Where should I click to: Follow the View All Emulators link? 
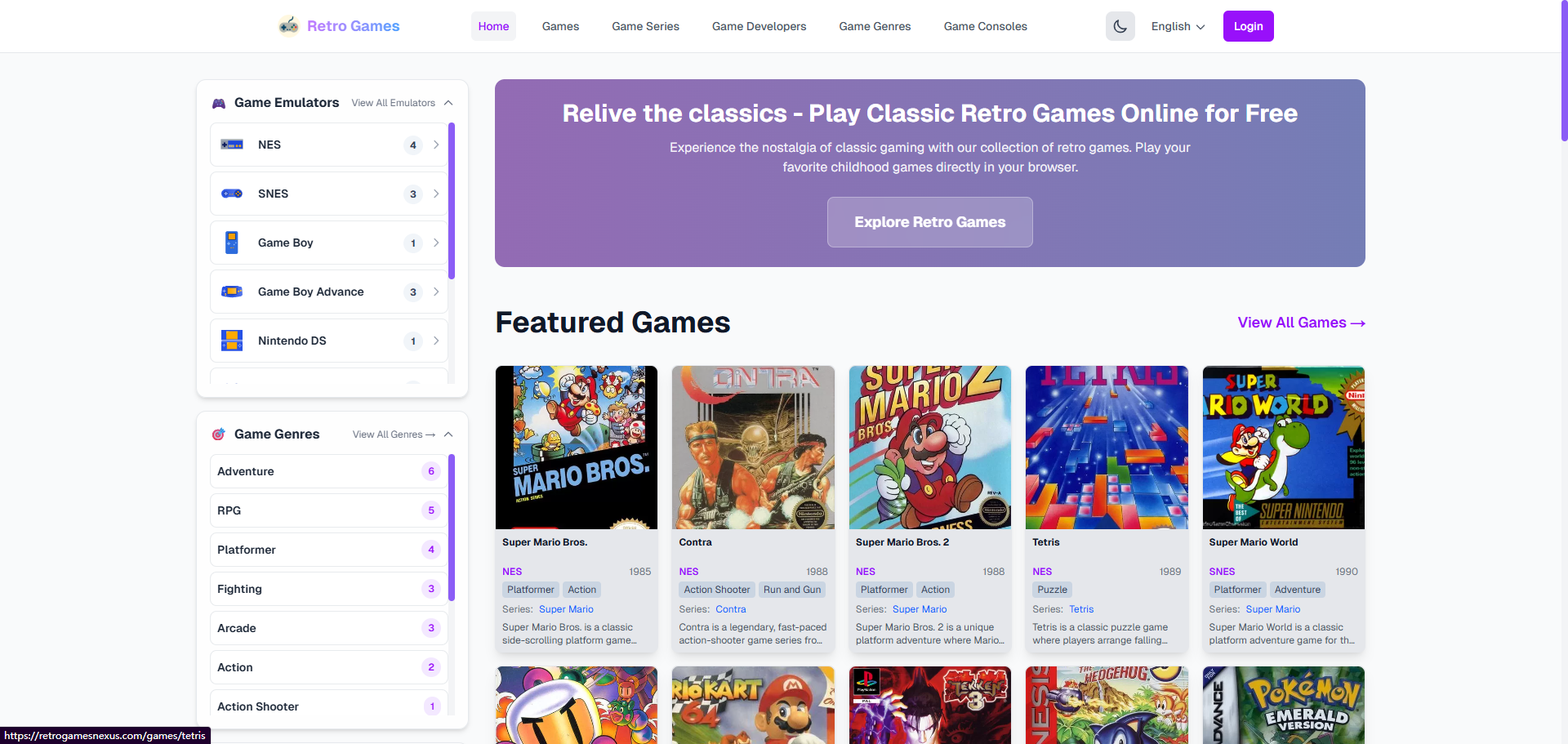click(x=393, y=103)
